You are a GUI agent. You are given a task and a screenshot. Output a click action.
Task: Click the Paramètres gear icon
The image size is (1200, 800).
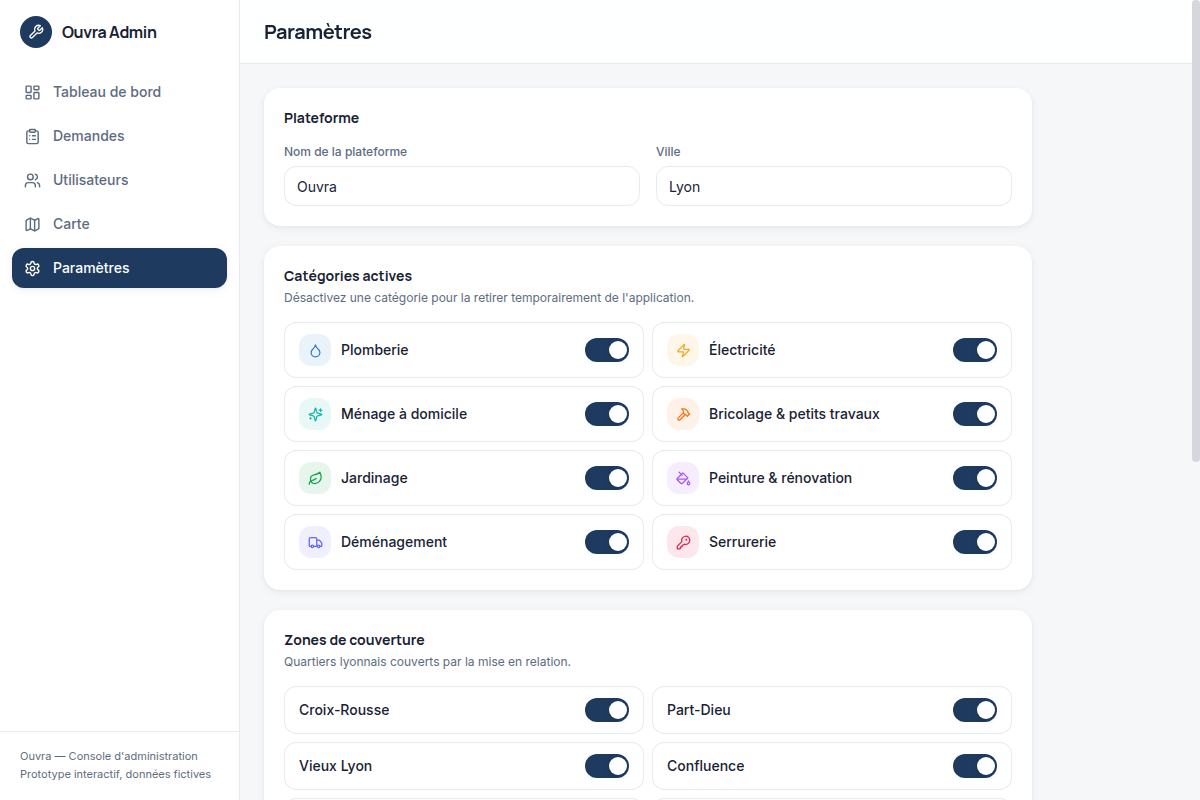pyautogui.click(x=32, y=268)
